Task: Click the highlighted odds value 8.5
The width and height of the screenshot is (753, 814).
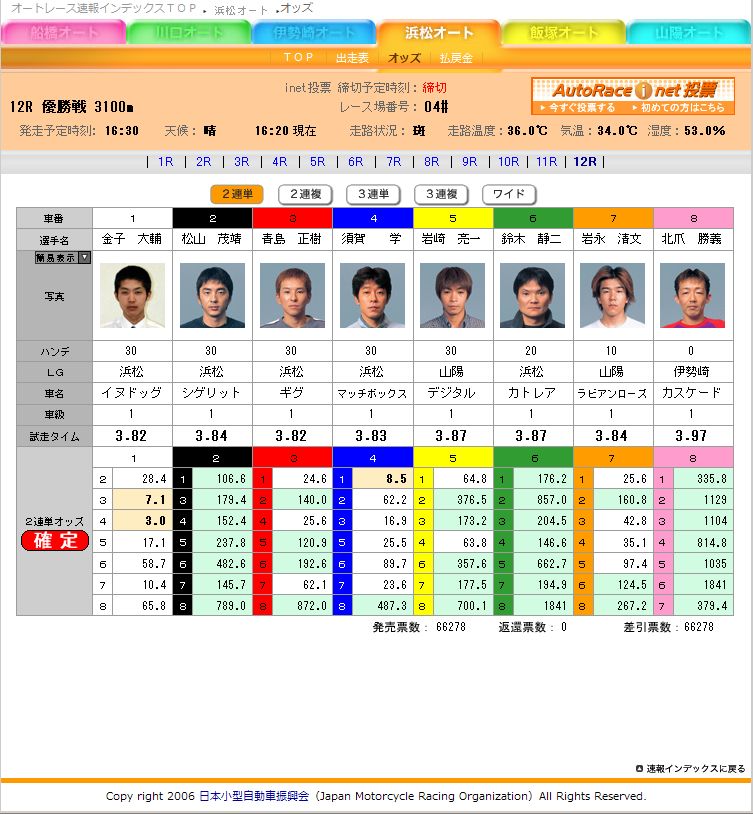Action: [x=396, y=479]
